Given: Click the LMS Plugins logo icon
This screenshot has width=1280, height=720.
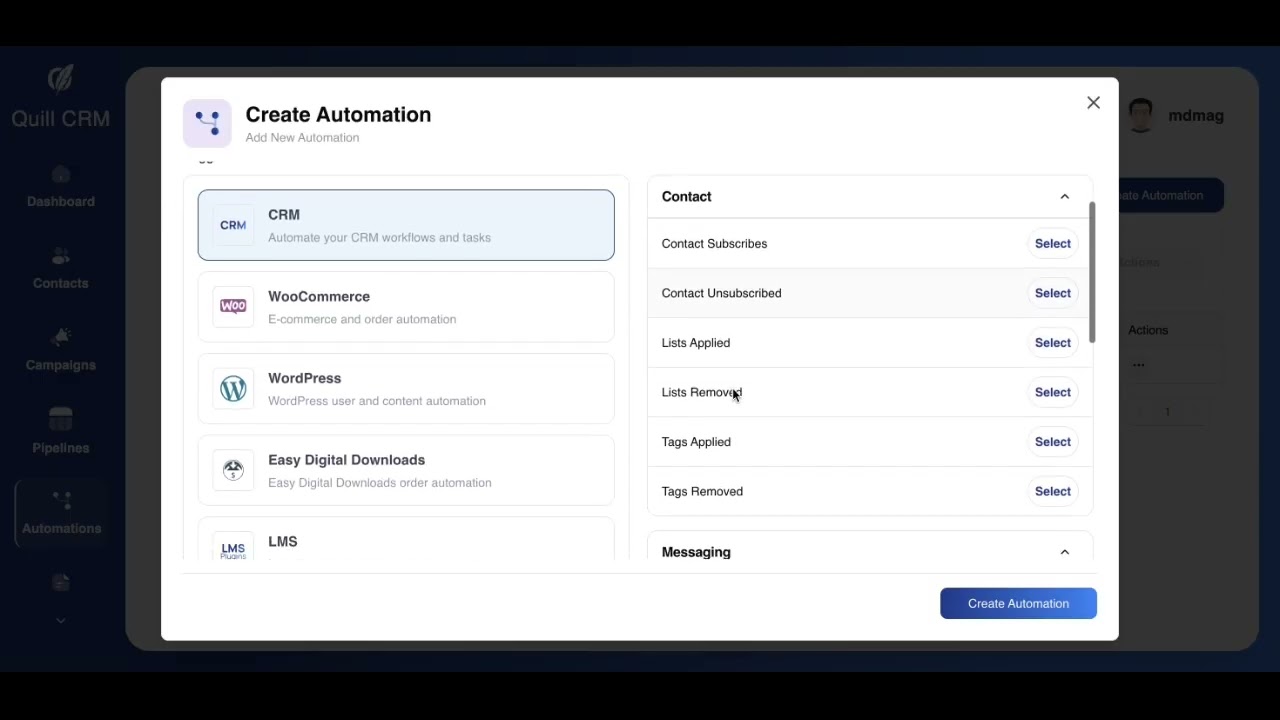Looking at the screenshot, I should pos(233,548).
